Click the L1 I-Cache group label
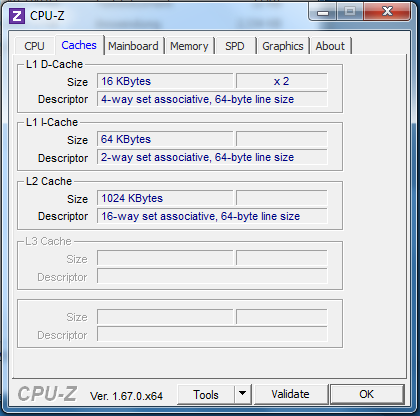The width and height of the screenshot is (420, 416). point(52,122)
